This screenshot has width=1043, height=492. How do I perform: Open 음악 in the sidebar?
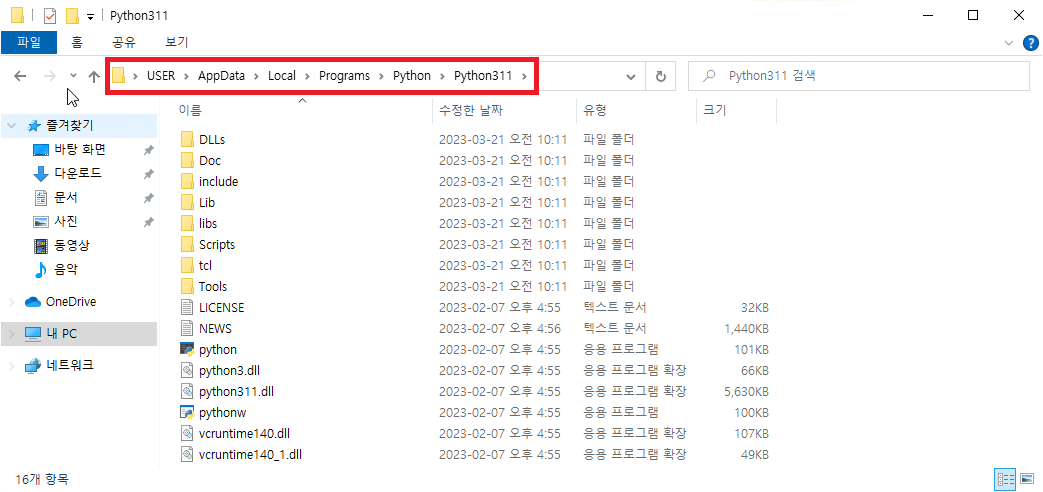click(x=65, y=269)
